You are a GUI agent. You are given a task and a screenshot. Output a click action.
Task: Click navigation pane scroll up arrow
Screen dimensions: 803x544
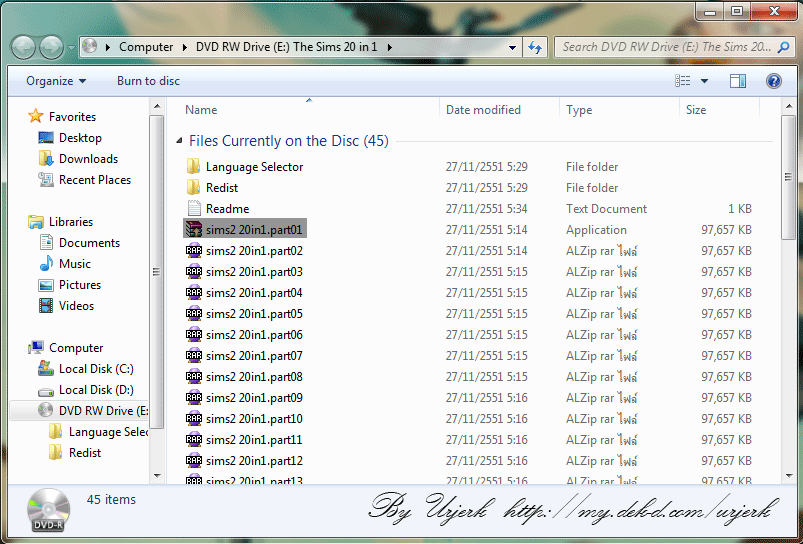coord(157,107)
